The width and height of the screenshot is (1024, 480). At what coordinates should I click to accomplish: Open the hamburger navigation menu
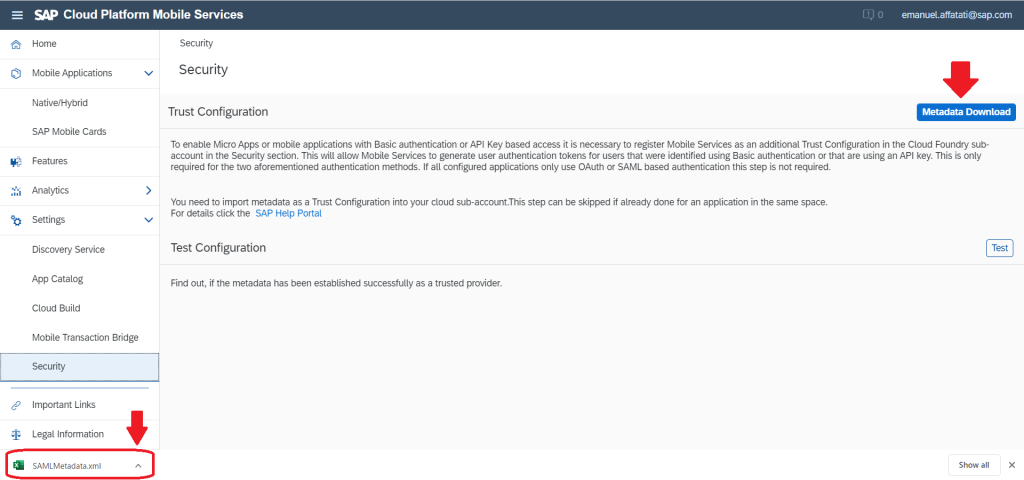tap(17, 14)
